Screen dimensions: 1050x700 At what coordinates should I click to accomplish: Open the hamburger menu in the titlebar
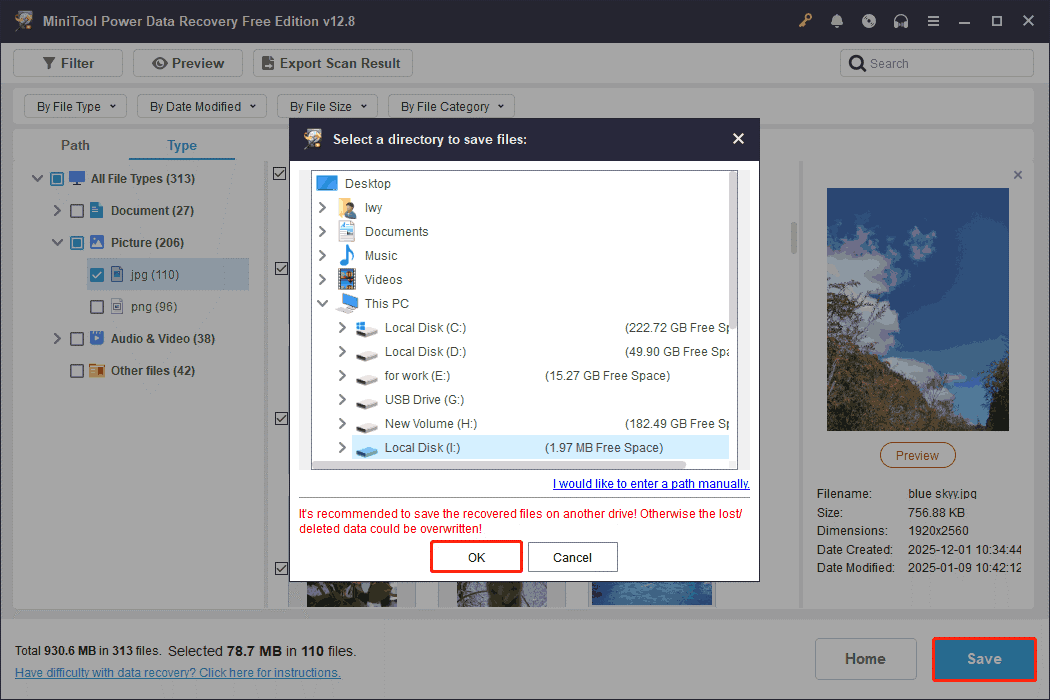click(x=933, y=20)
